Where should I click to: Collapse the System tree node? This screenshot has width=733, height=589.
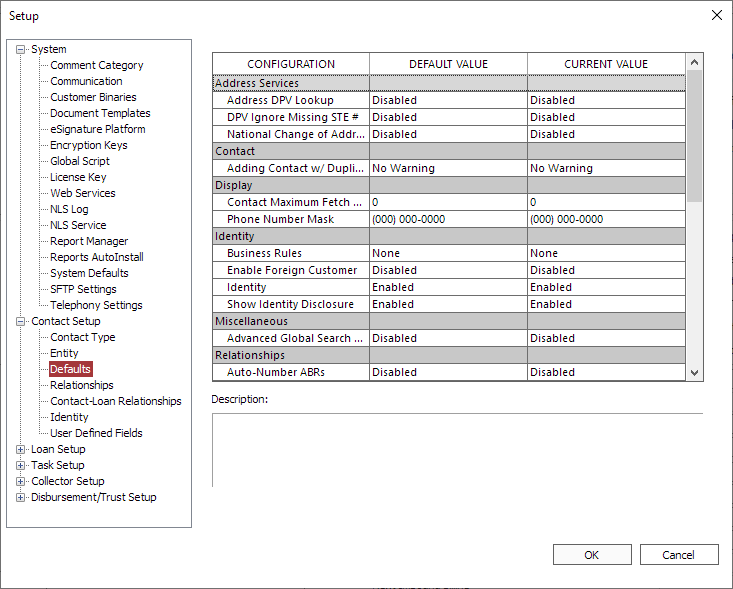[21, 49]
